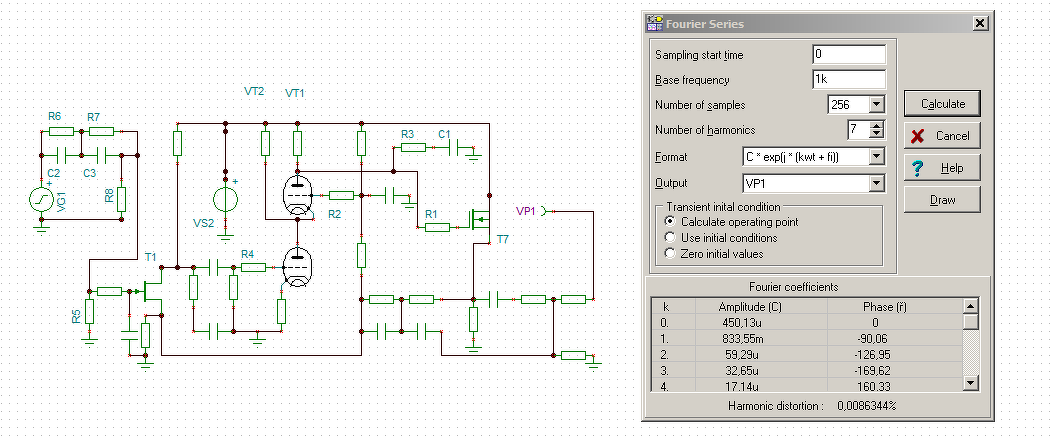Click the VT2 label in the schematic

click(x=254, y=91)
